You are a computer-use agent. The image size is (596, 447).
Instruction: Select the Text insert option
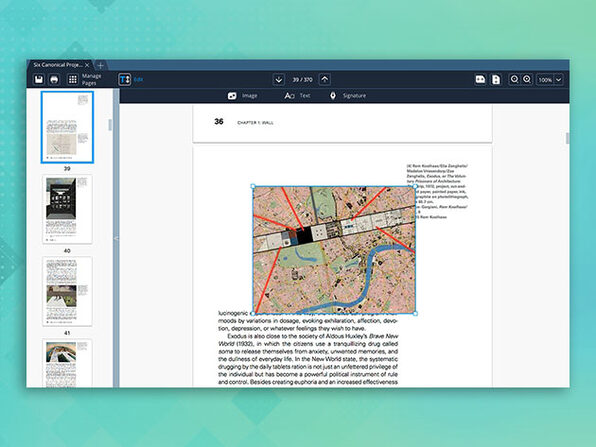pos(305,96)
